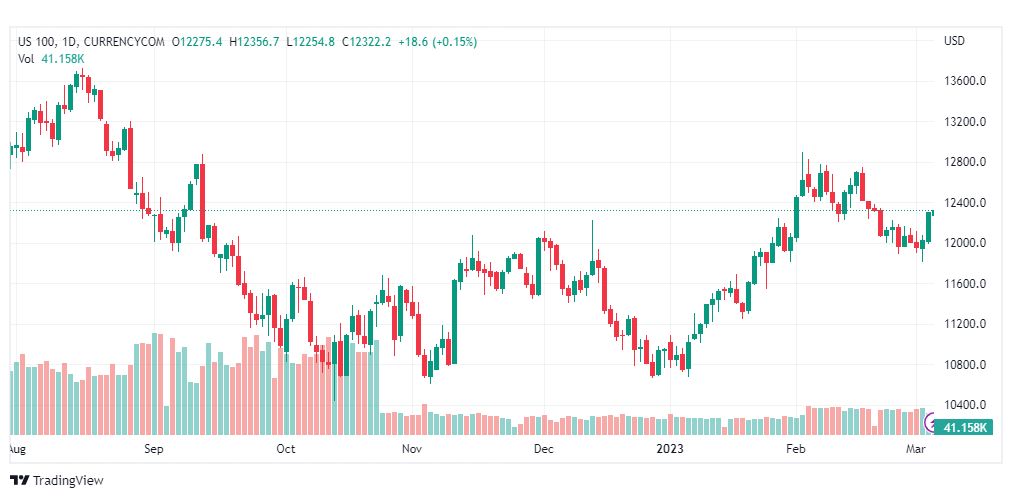Click the high price value H12356.7

[254, 42]
